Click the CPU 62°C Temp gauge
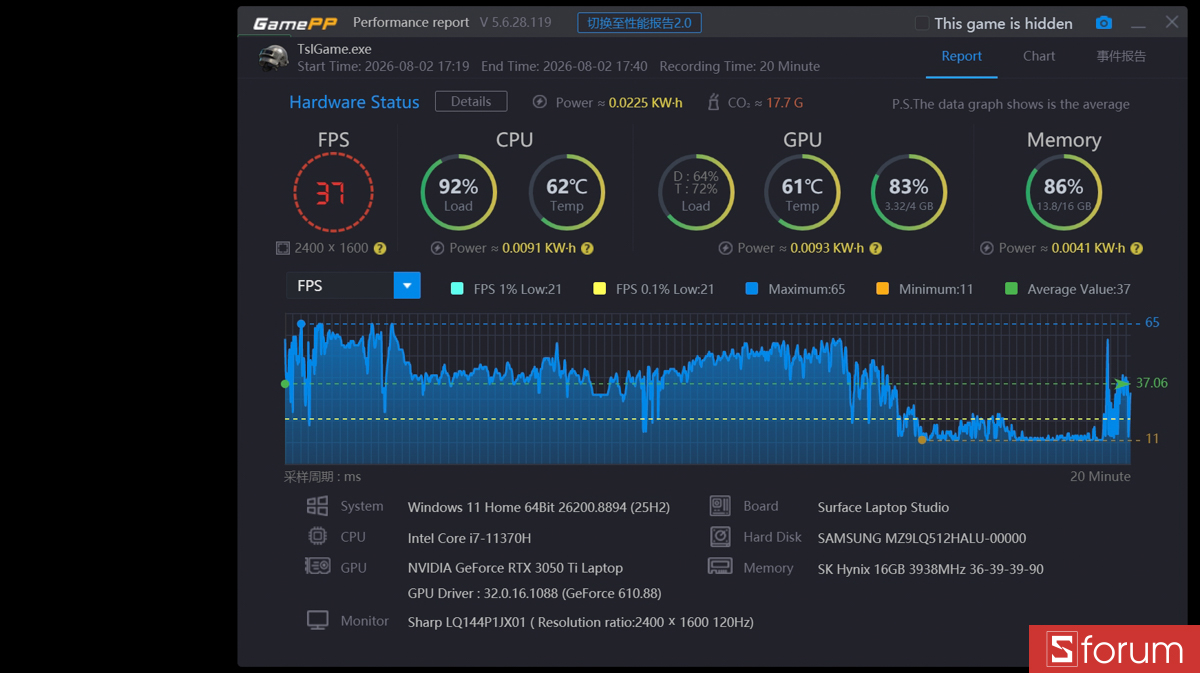This screenshot has width=1200, height=673. point(566,192)
